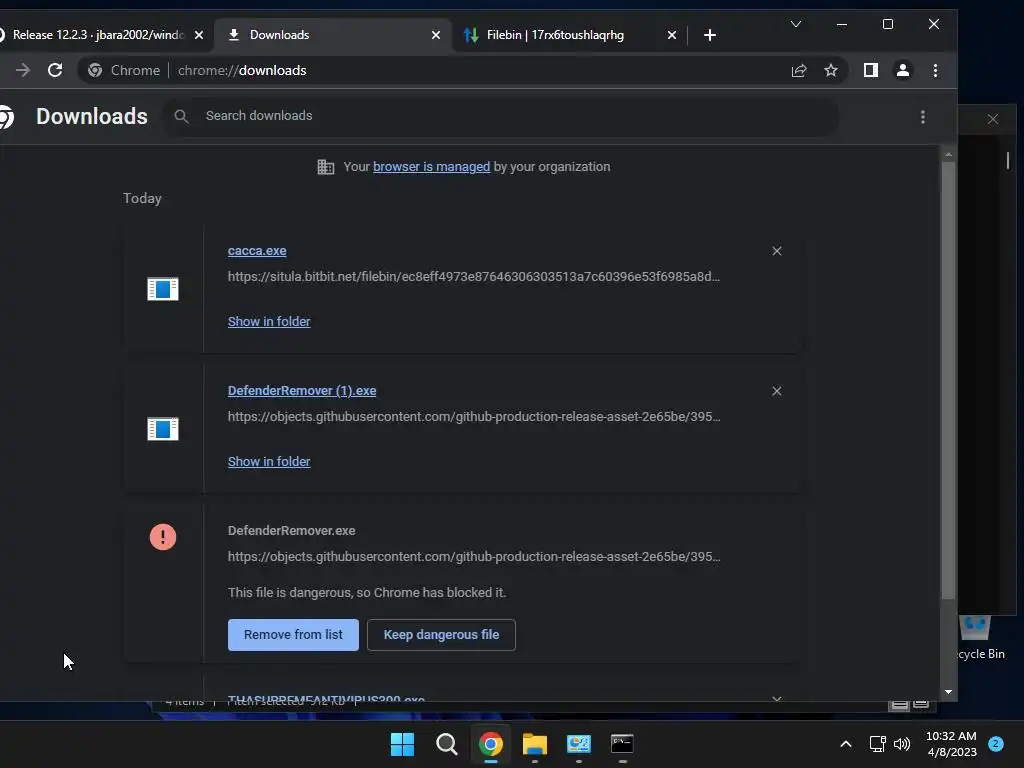
Task: Click the search magnifier in Downloads
Action: pos(182,116)
